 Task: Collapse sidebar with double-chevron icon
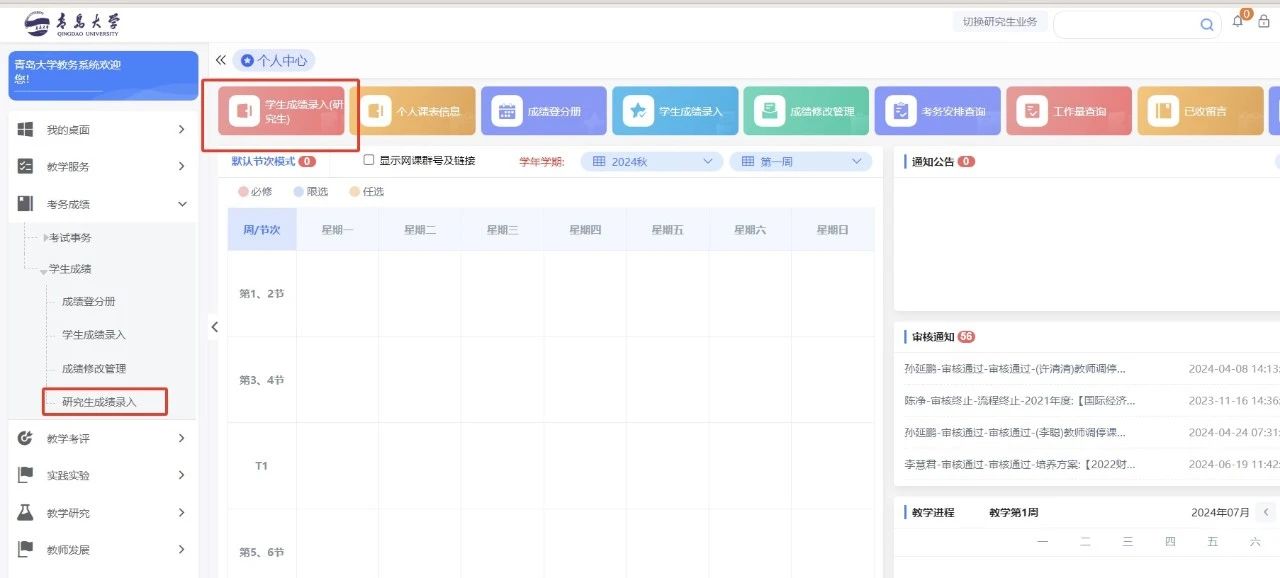[x=221, y=60]
